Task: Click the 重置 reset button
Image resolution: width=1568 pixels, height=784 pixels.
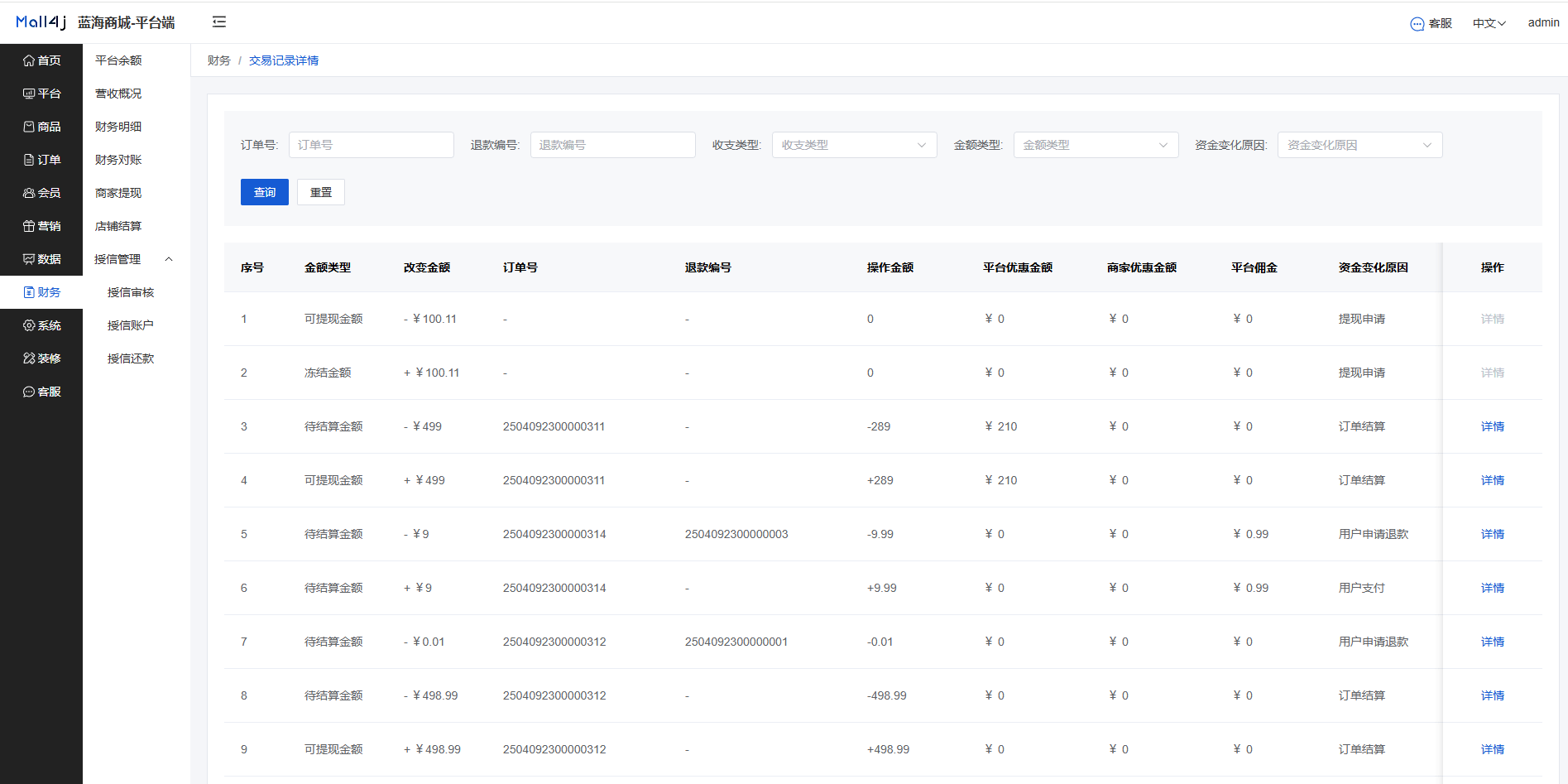Action: [321, 192]
